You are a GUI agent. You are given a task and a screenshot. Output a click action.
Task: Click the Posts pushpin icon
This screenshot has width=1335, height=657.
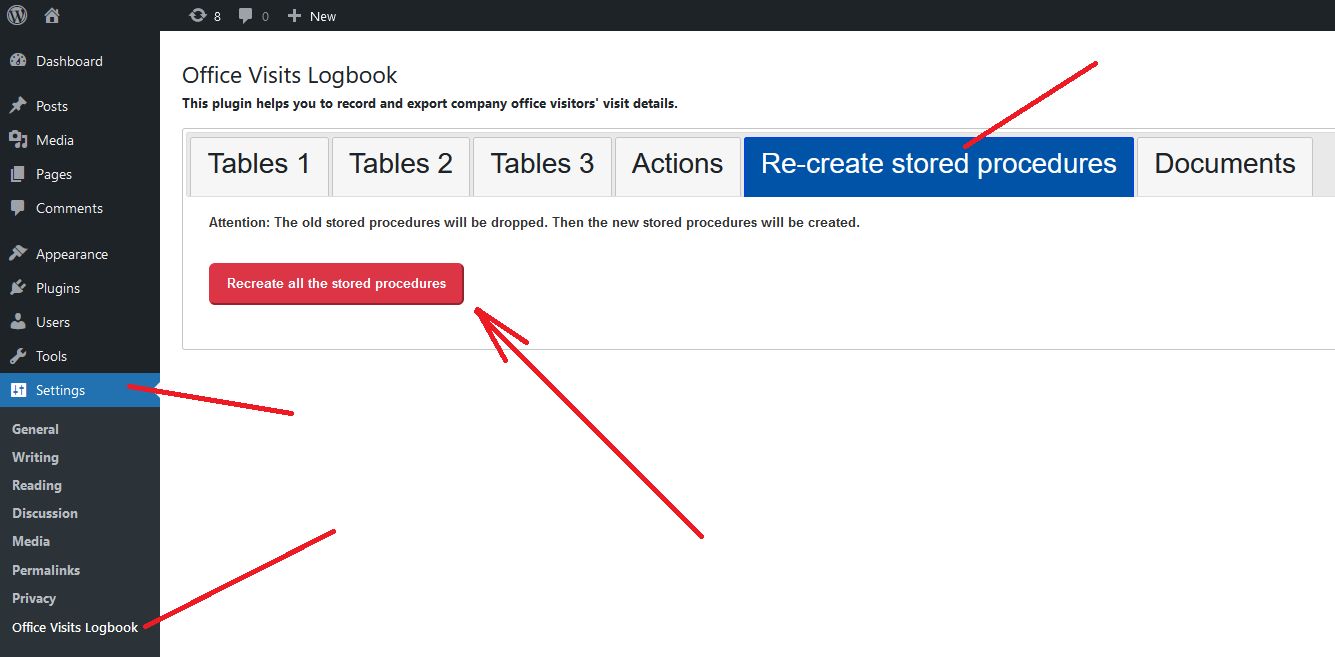pyautogui.click(x=18, y=106)
